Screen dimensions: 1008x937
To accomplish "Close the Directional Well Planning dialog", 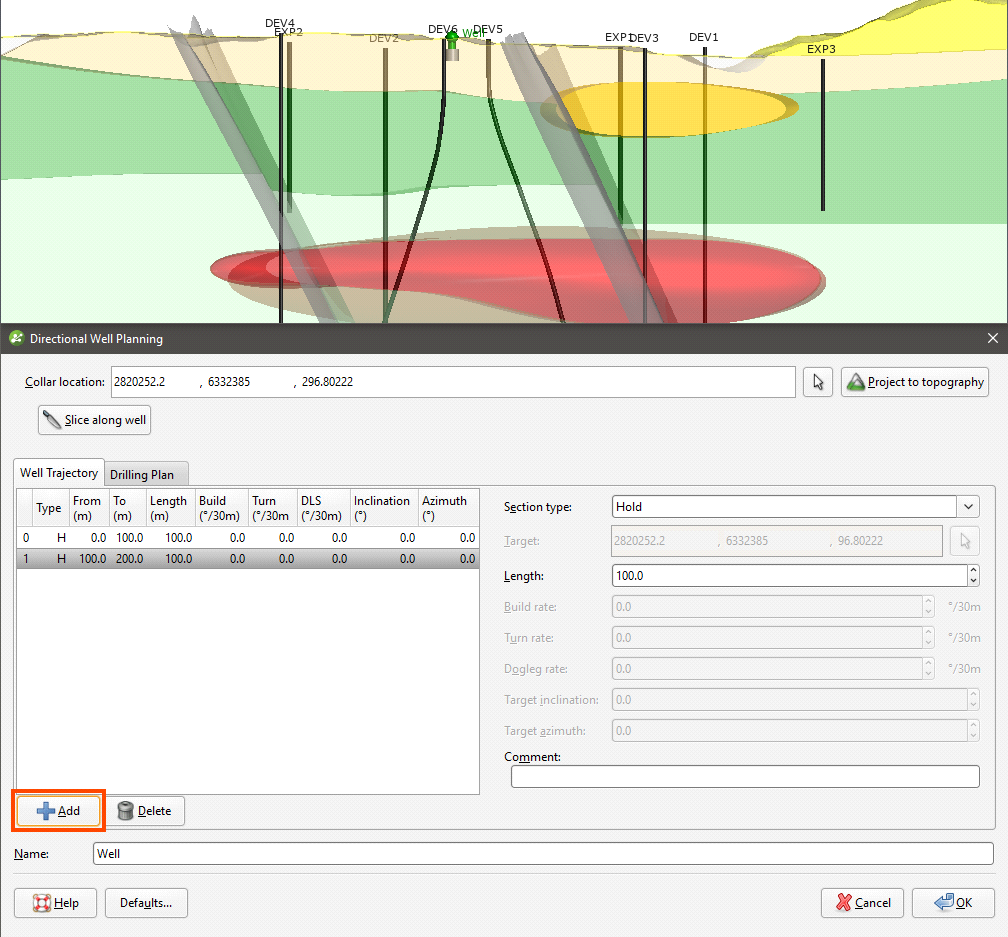I will pyautogui.click(x=992, y=339).
